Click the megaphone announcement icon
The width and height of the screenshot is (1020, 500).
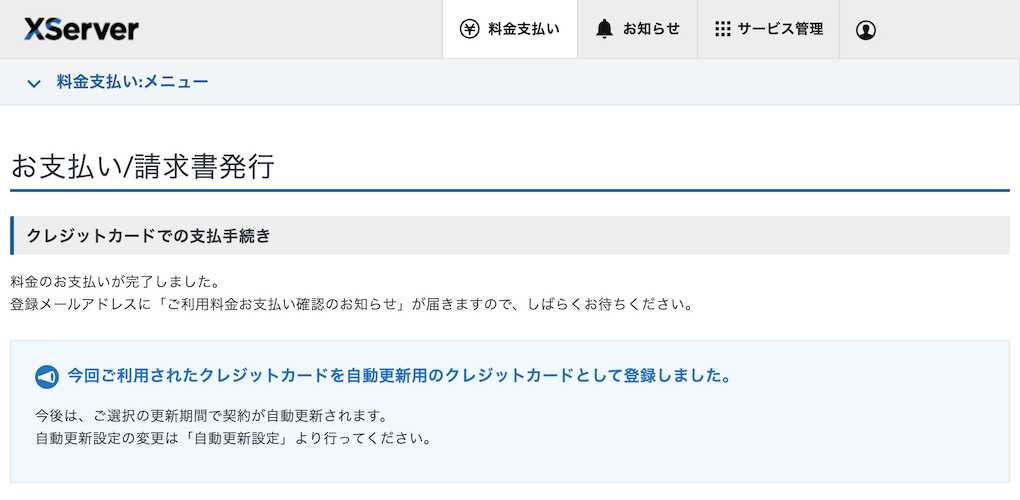pyautogui.click(x=47, y=377)
